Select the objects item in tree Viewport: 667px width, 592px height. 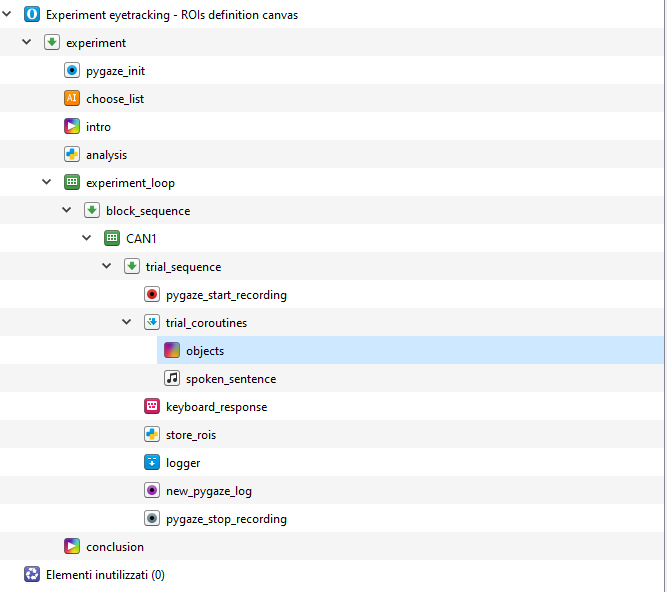(x=205, y=351)
